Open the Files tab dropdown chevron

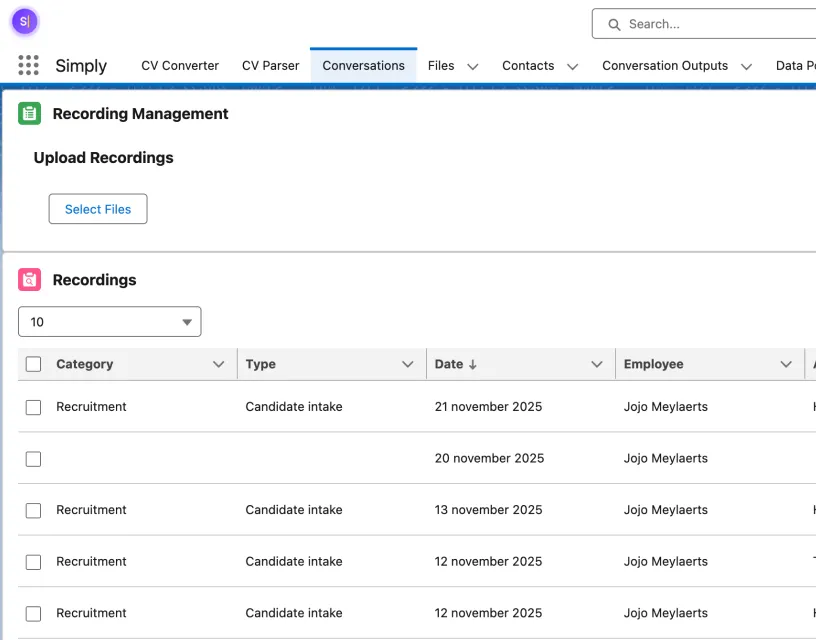point(473,67)
